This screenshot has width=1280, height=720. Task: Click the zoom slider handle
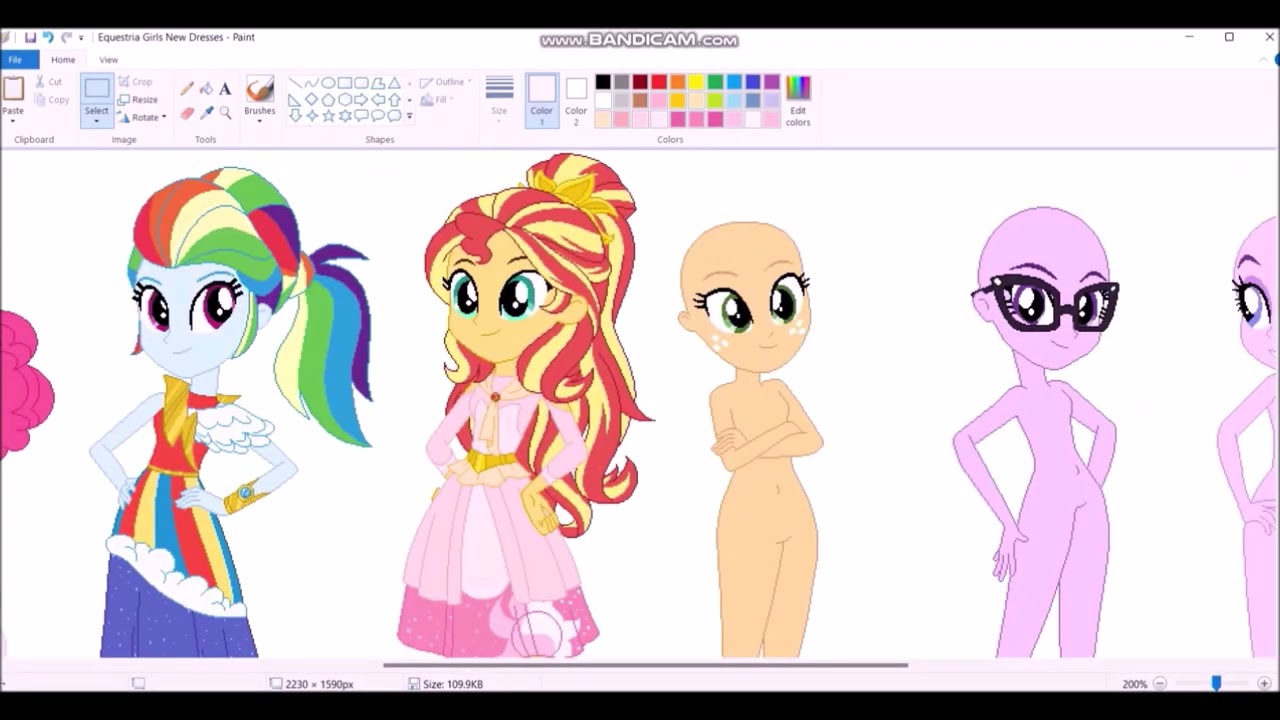tap(1216, 684)
